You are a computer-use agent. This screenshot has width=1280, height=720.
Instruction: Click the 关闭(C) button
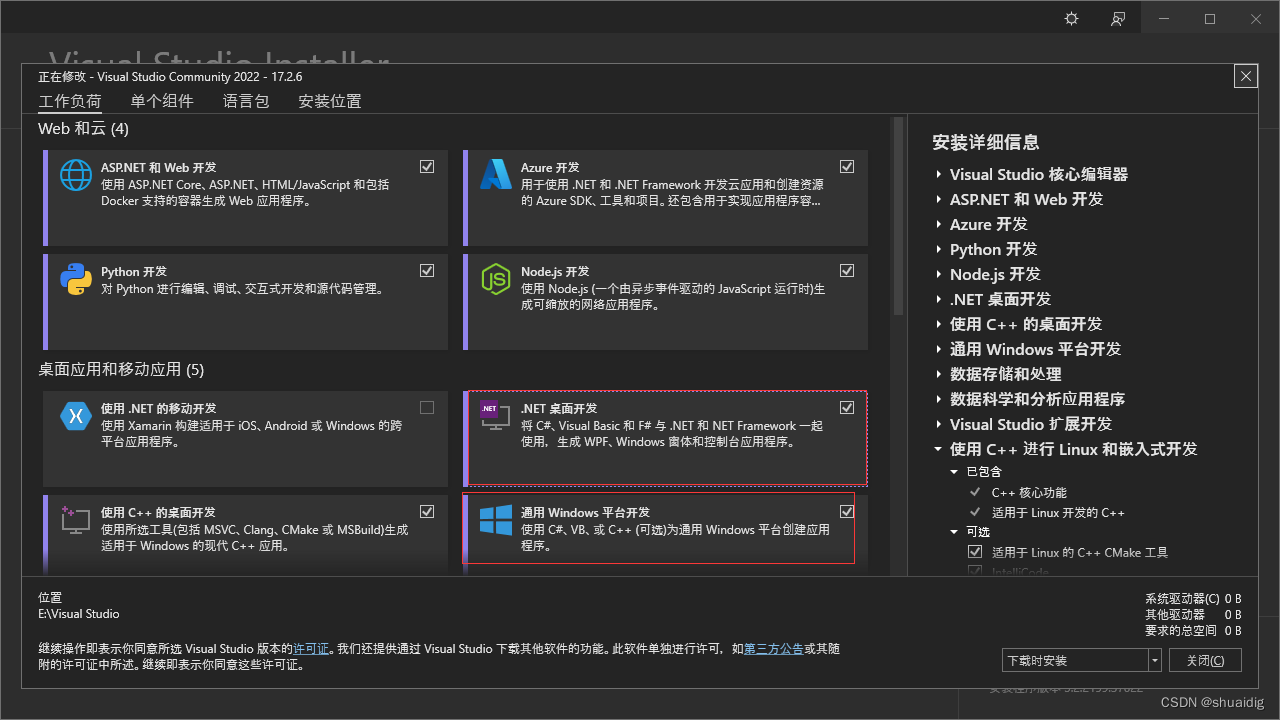pyautogui.click(x=1205, y=660)
